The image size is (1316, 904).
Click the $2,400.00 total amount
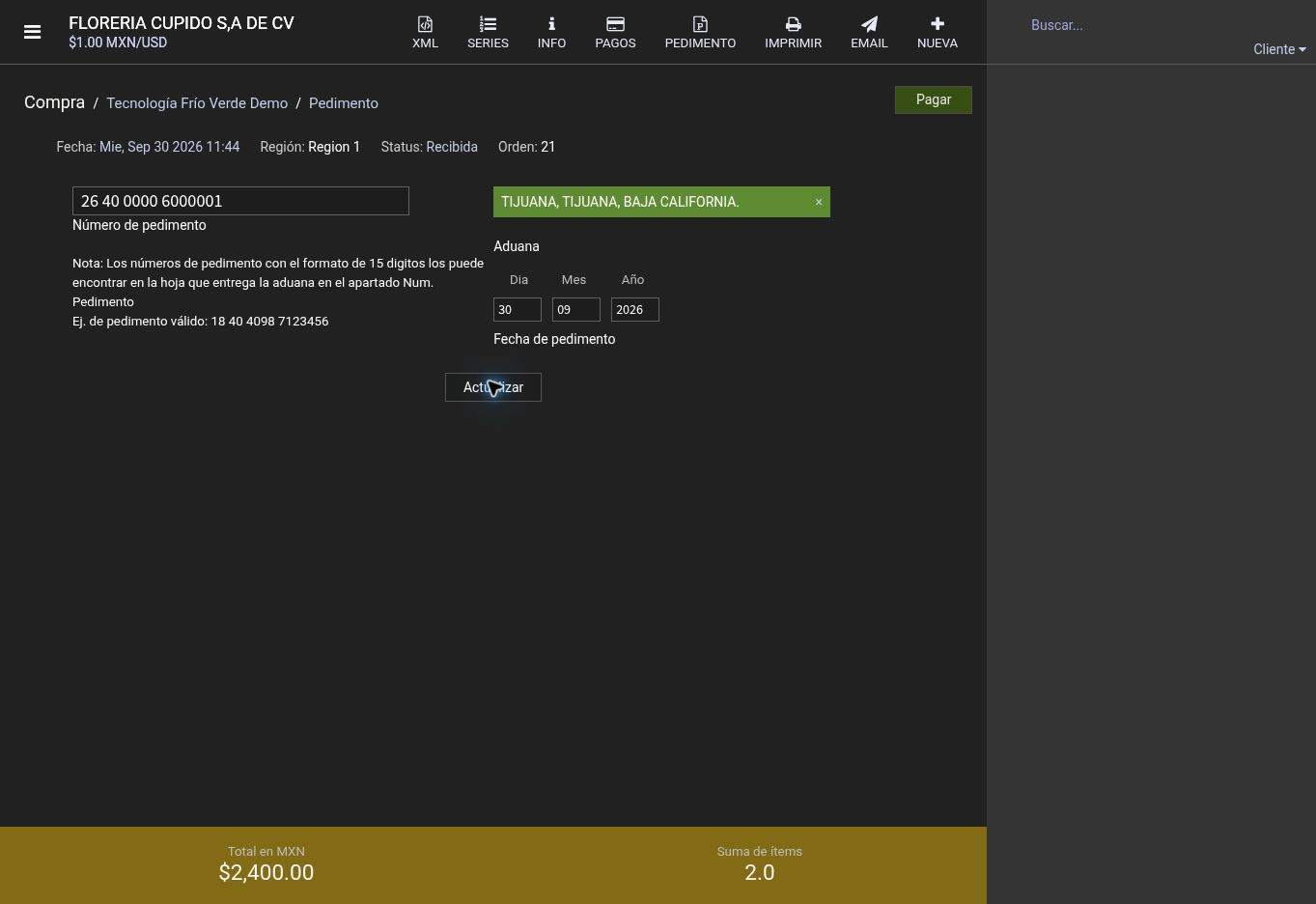(x=266, y=872)
